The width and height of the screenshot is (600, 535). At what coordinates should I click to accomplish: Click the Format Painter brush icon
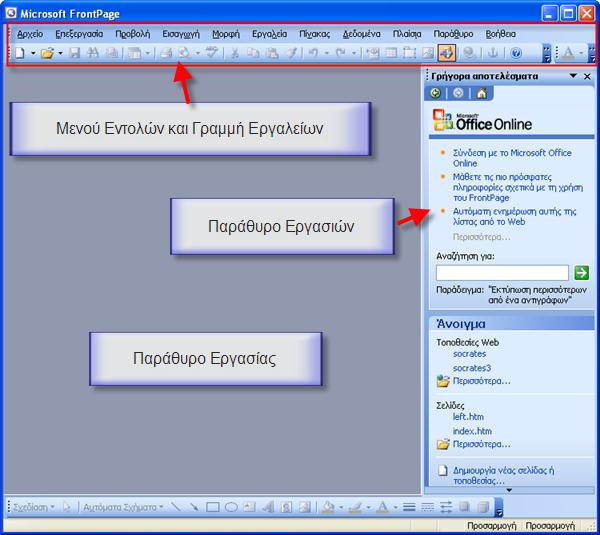click(x=291, y=53)
